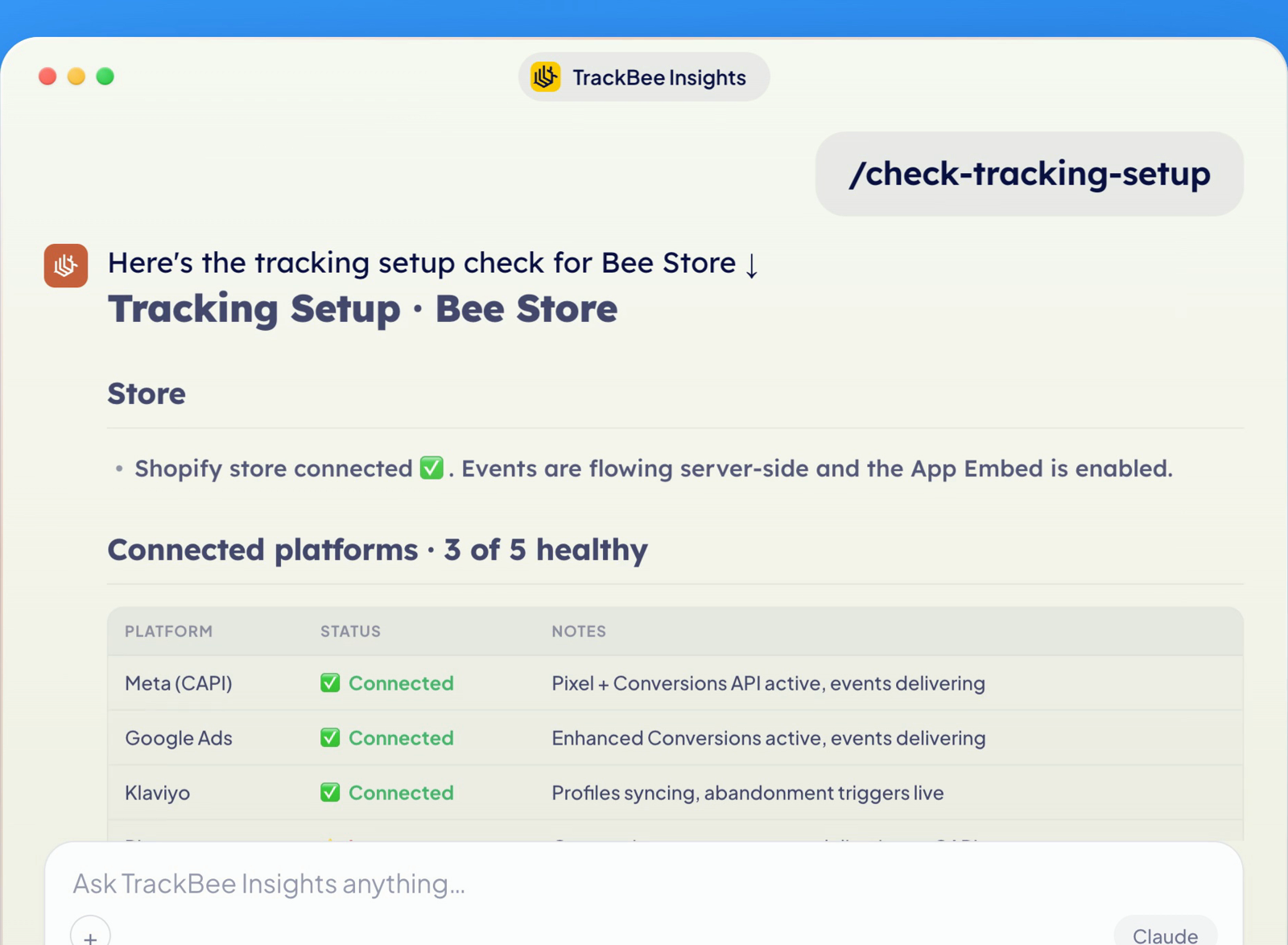The height and width of the screenshot is (945, 1288).
Task: Click 'Connected platforms · 3 of 5 healthy' heading
Action: [378, 550]
